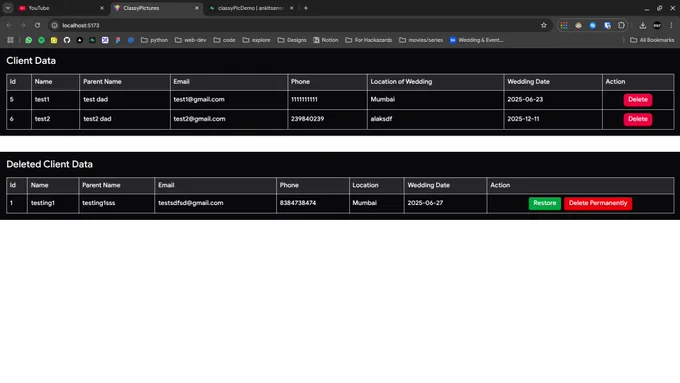Select the test2@gmail.com email cell

coord(229,119)
